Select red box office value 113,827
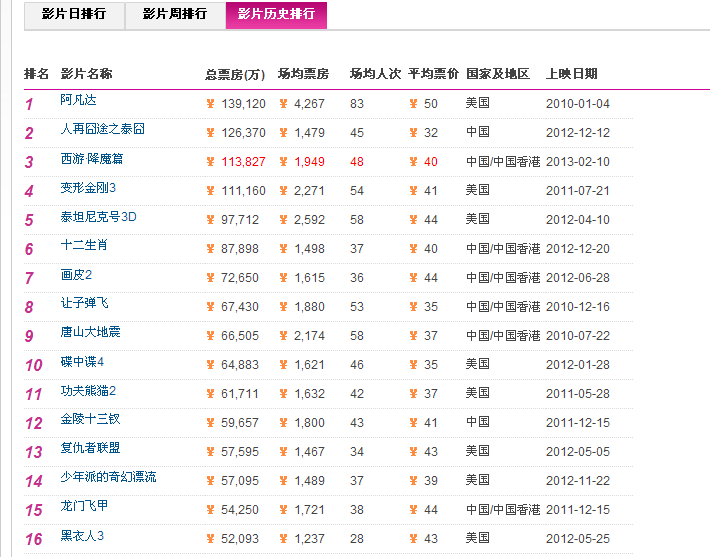Image resolution: width=710 pixels, height=557 pixels. tap(243, 162)
